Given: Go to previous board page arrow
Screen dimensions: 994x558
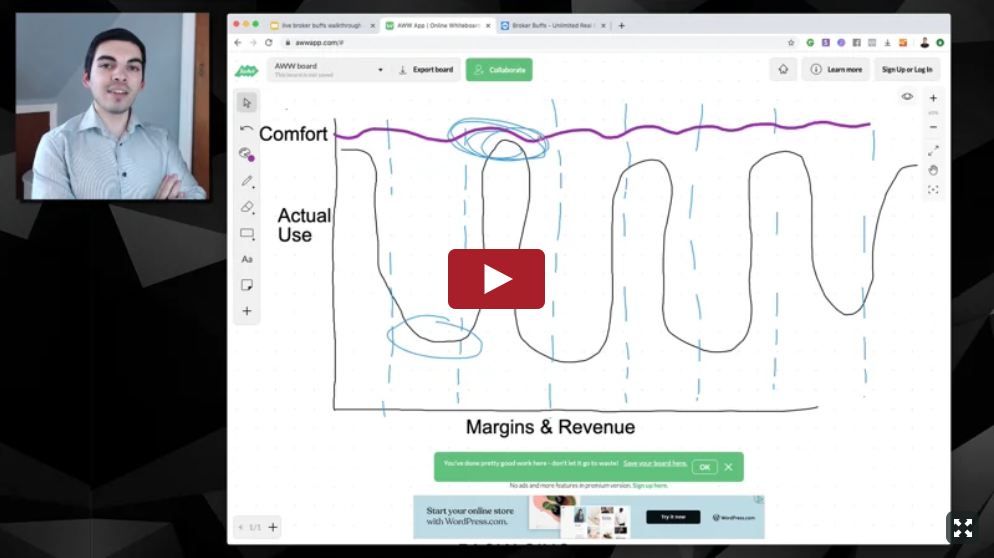Looking at the screenshot, I should tap(240, 527).
